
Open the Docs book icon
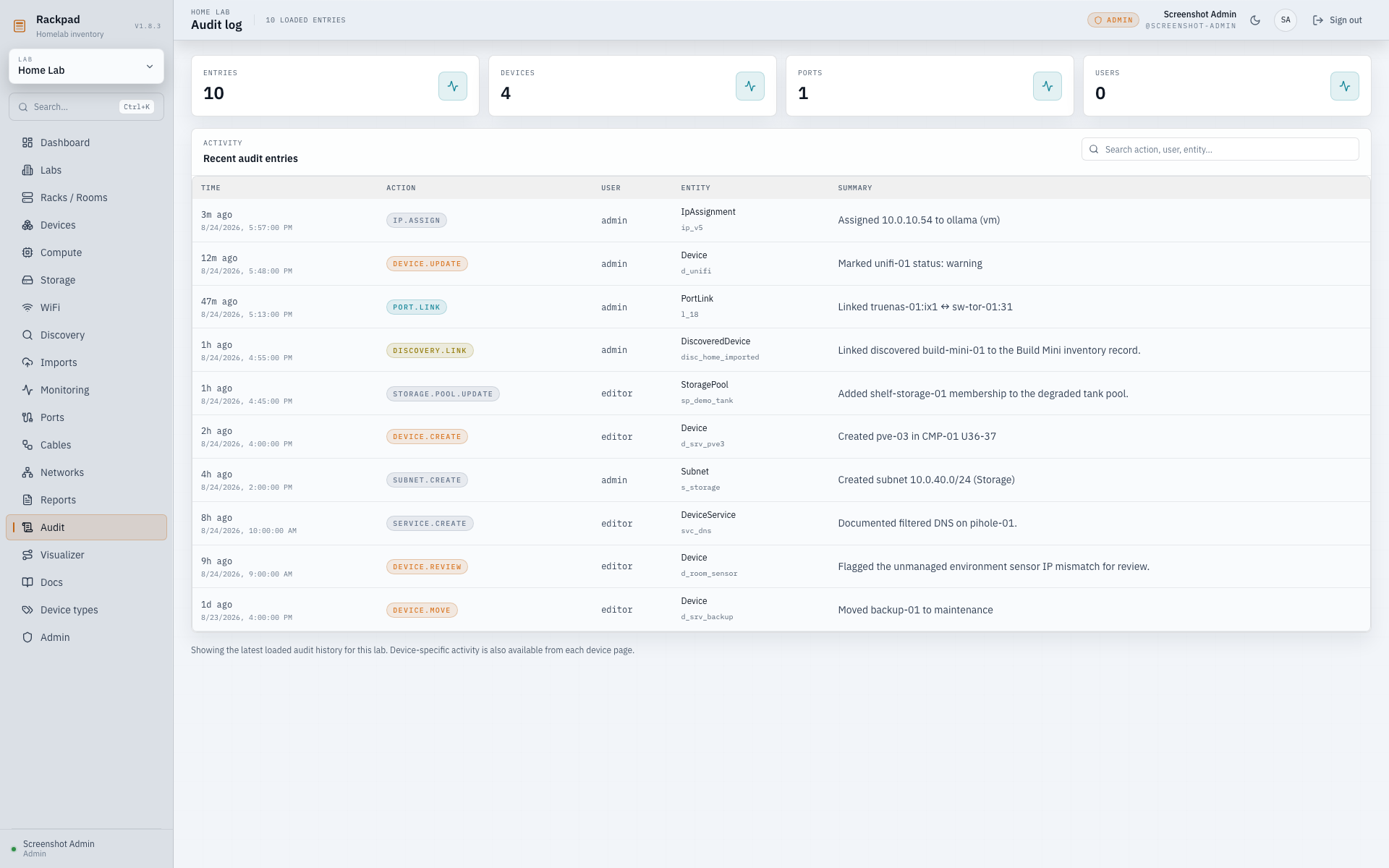(x=27, y=582)
